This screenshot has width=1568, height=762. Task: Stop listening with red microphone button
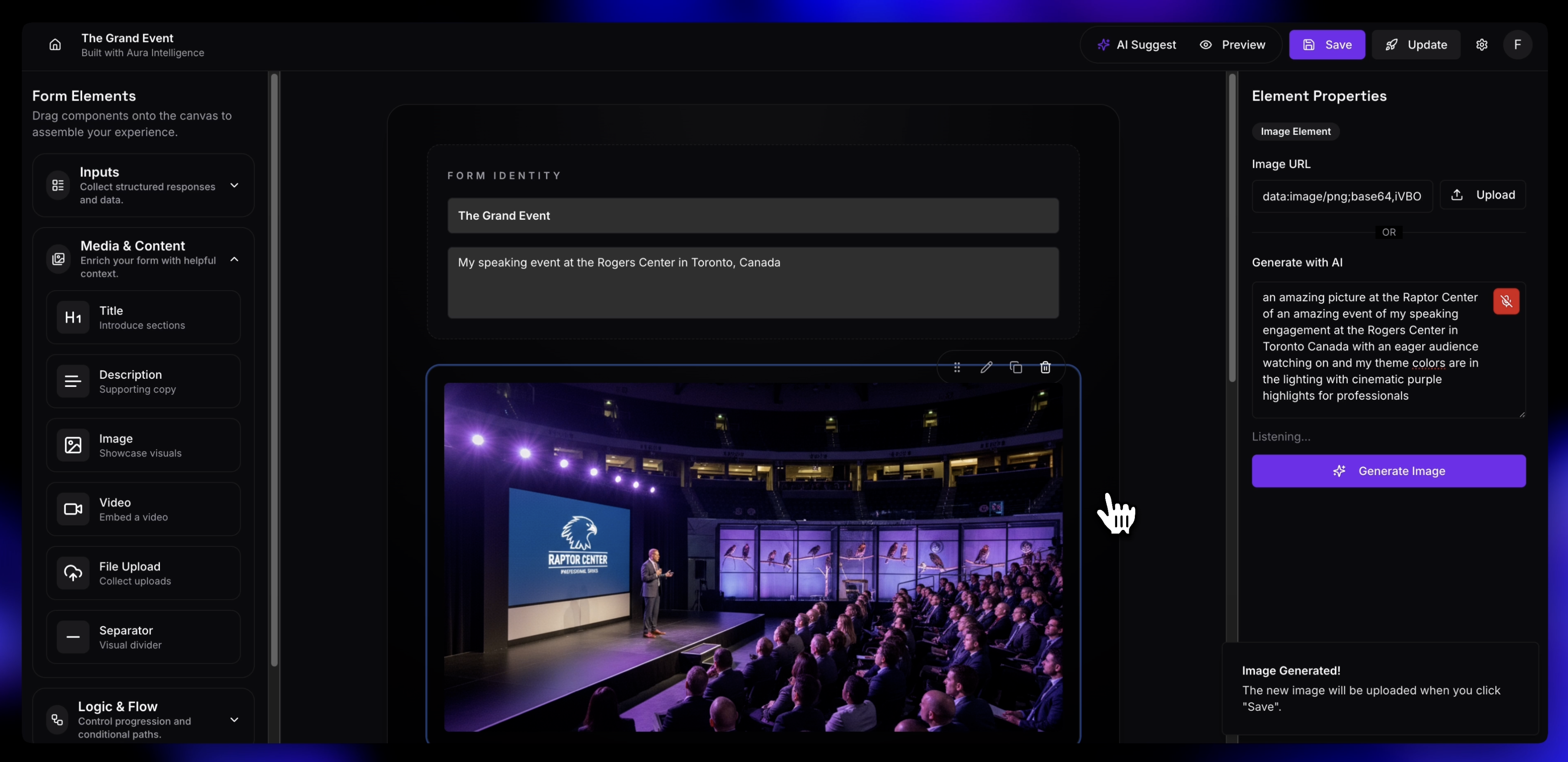click(x=1506, y=301)
